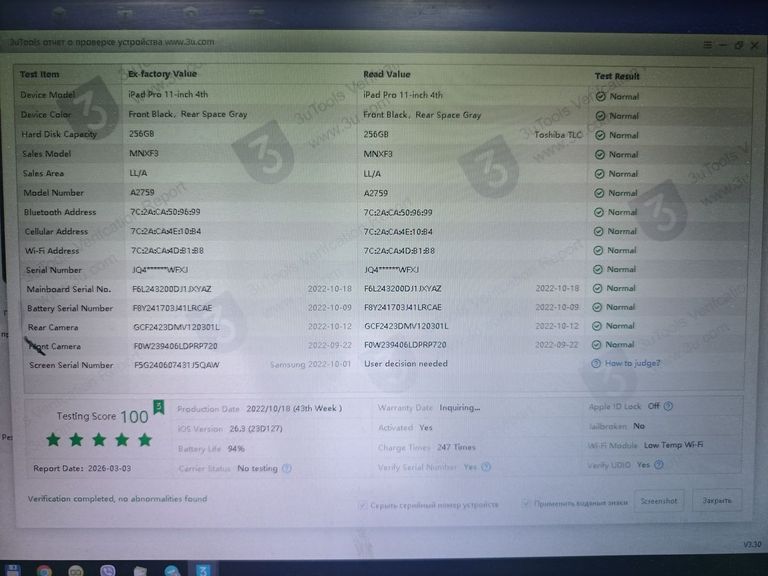The image size is (768, 576).
Task: Click the green 3uTools badge next to score 100
Action: (x=159, y=407)
